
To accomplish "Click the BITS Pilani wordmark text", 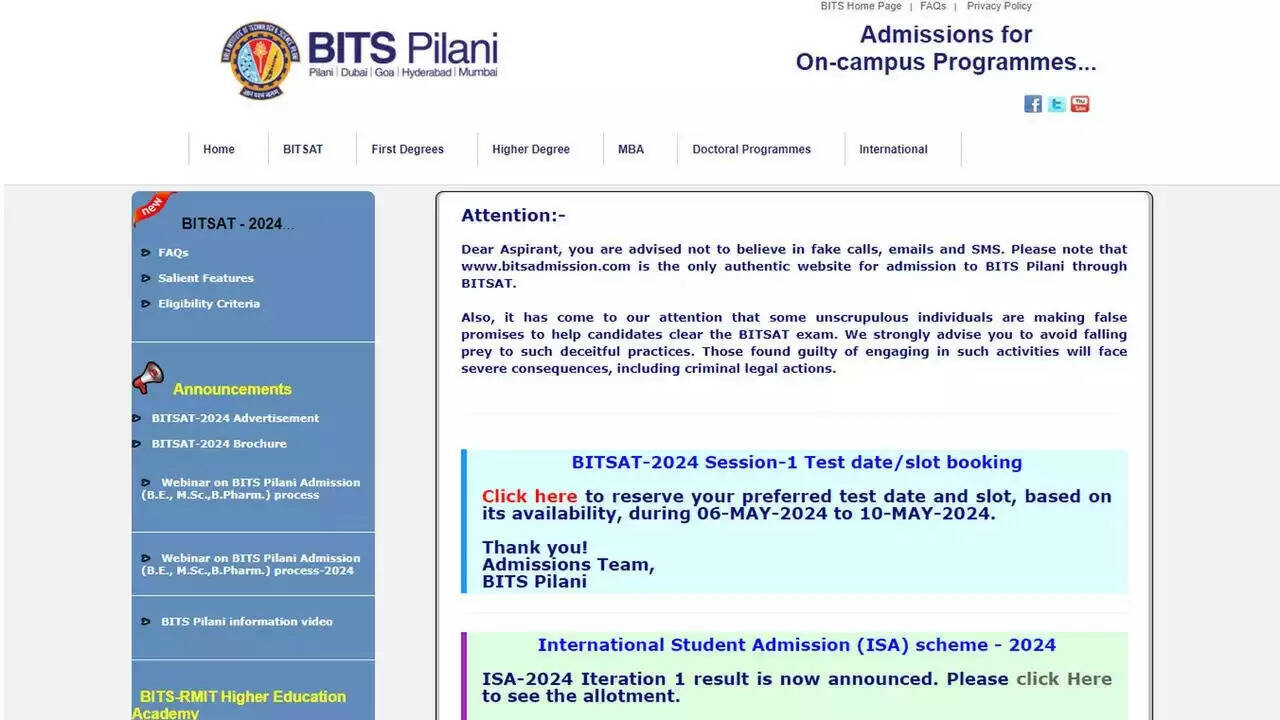I will click(x=403, y=47).
